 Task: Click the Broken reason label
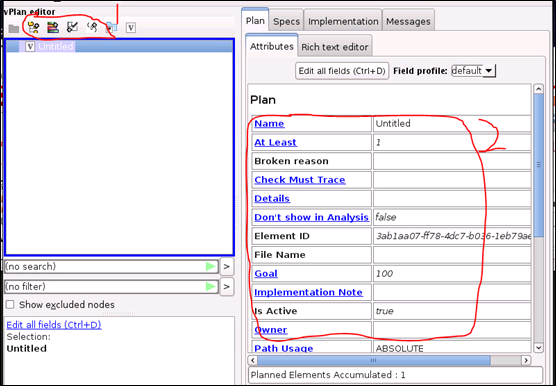point(291,161)
